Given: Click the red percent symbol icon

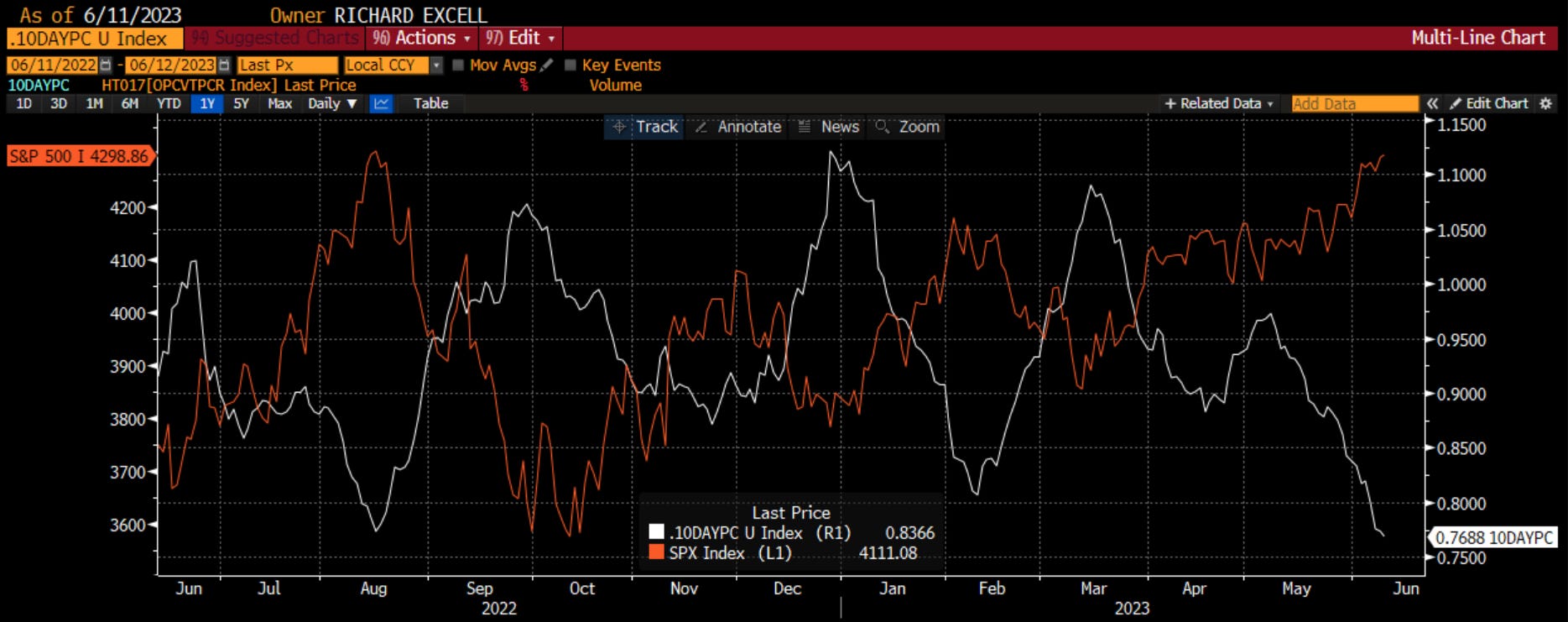Looking at the screenshot, I should pos(524,85).
